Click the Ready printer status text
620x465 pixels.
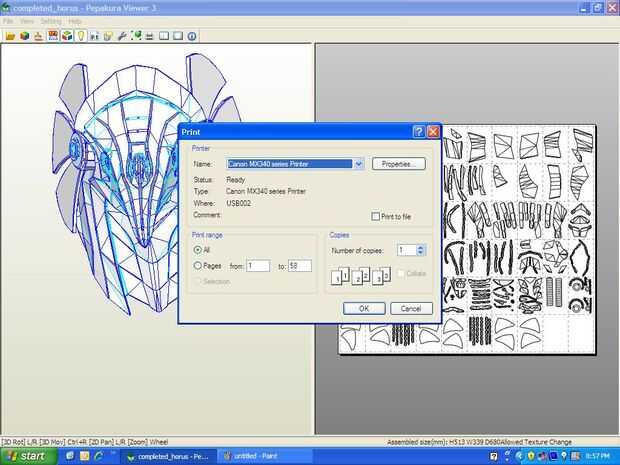pos(236,180)
